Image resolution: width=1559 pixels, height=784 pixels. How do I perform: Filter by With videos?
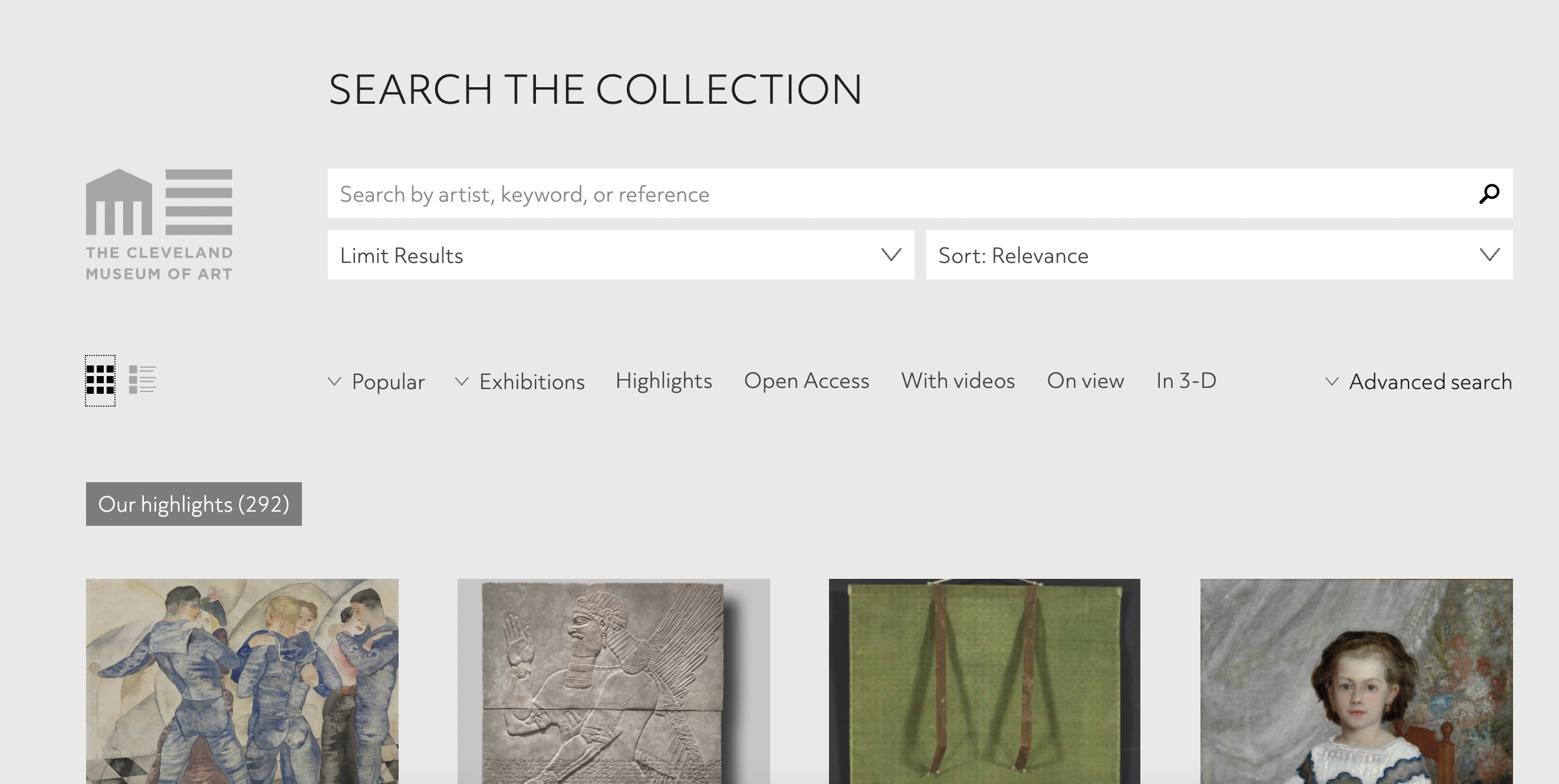[x=958, y=381]
